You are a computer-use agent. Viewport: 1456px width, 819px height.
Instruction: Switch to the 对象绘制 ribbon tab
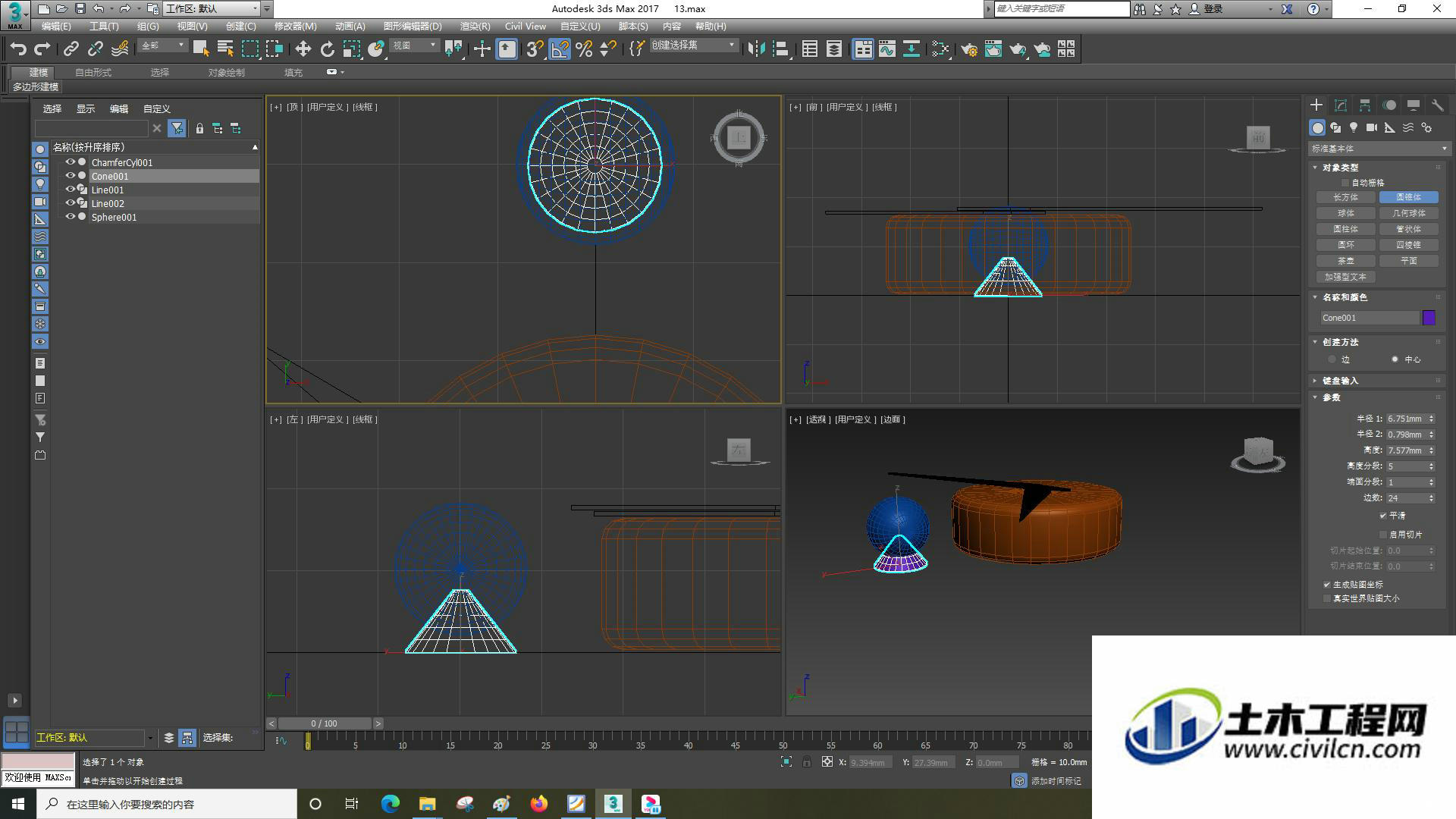[226, 73]
